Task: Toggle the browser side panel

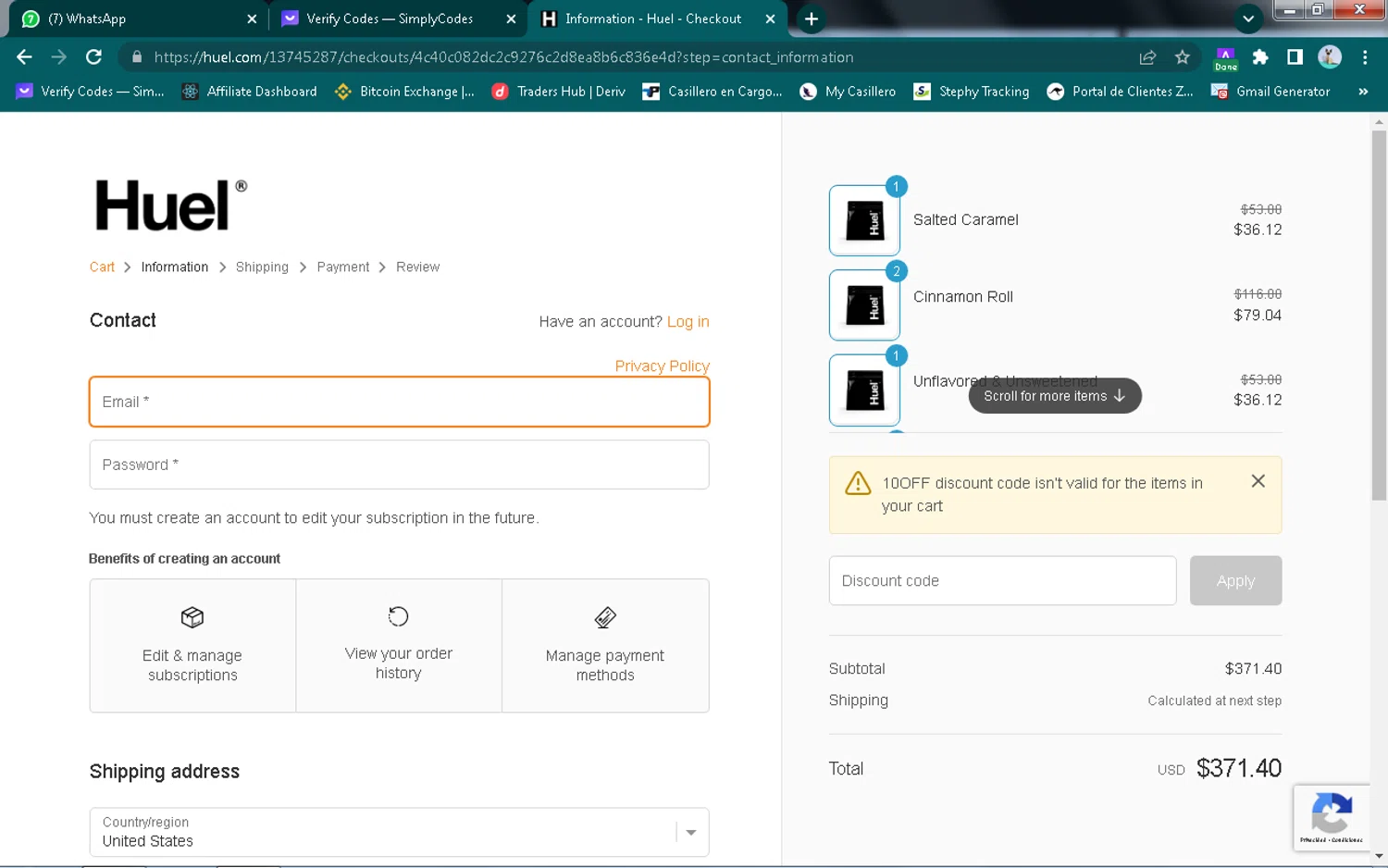Action: [1295, 57]
